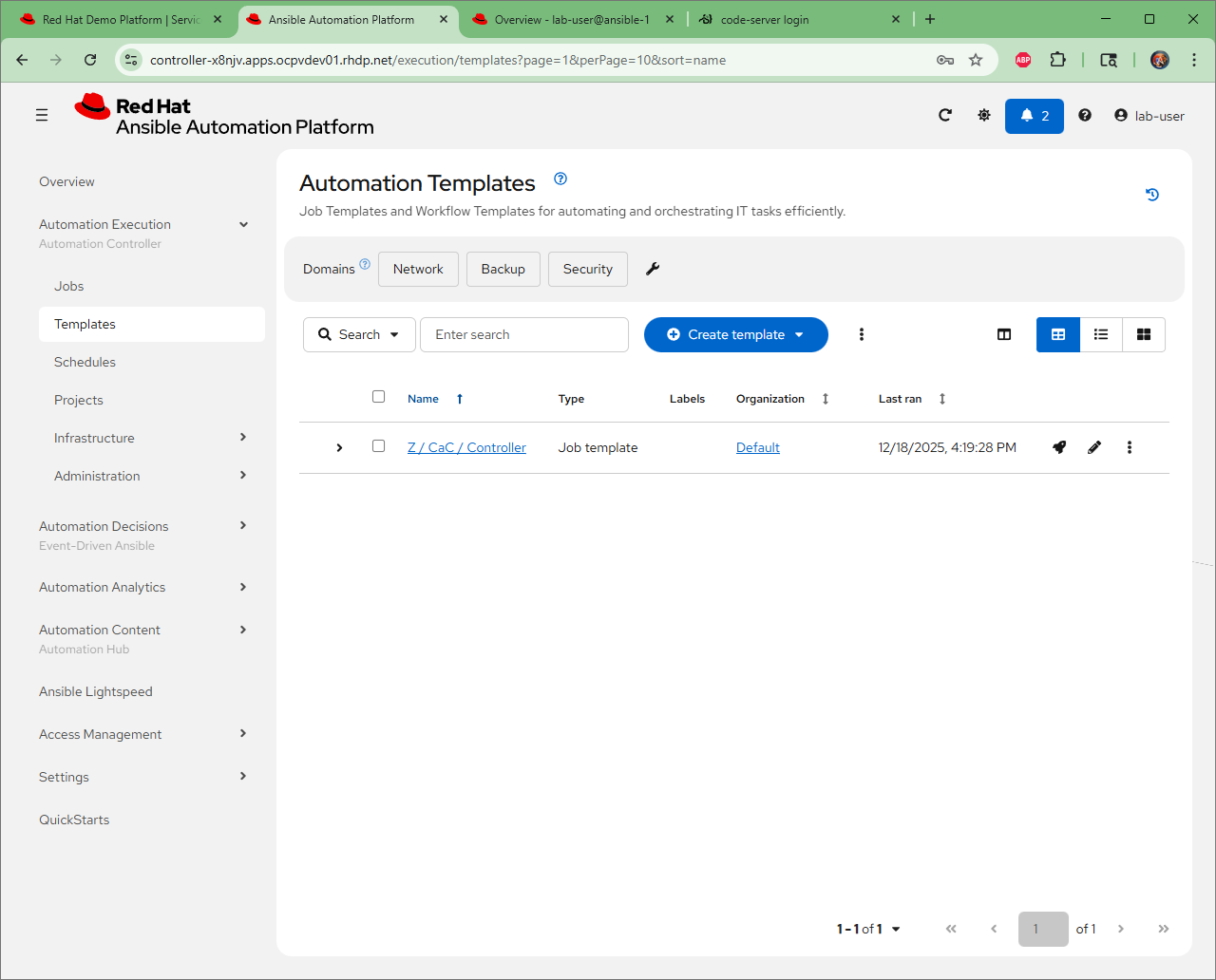Click the Red Hat logo

(x=224, y=116)
